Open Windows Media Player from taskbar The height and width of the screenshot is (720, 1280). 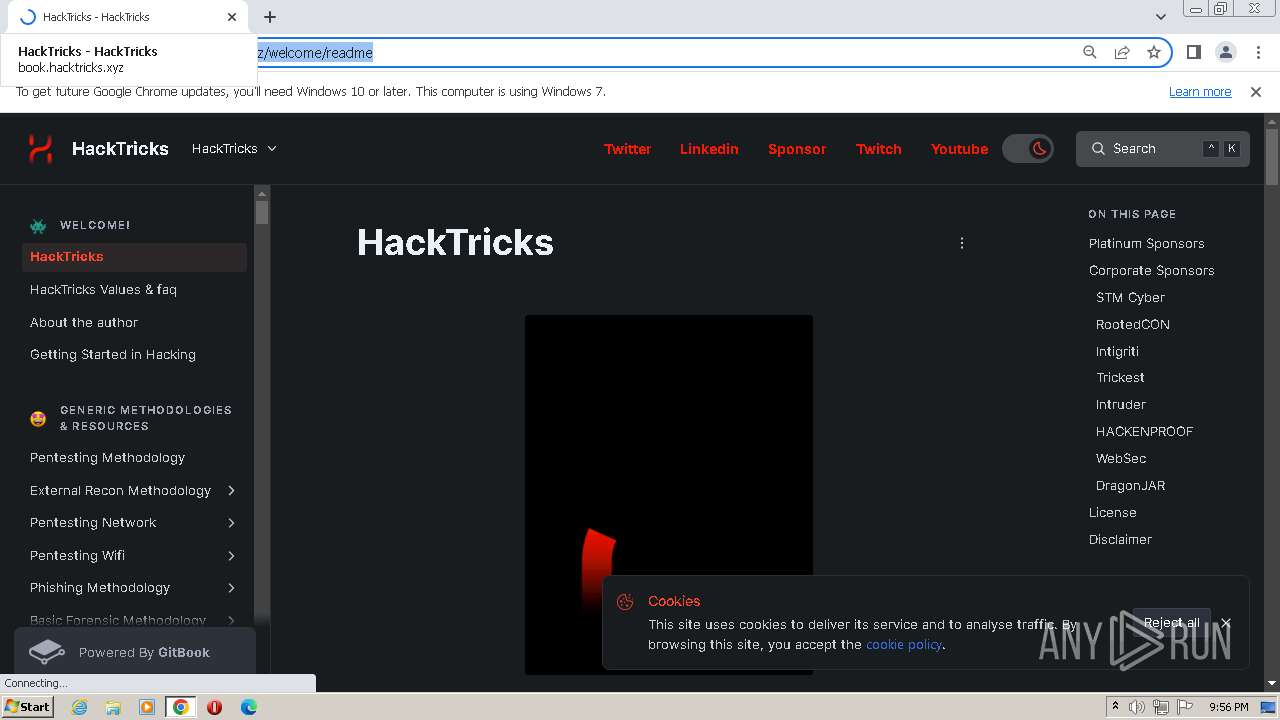tap(147, 707)
